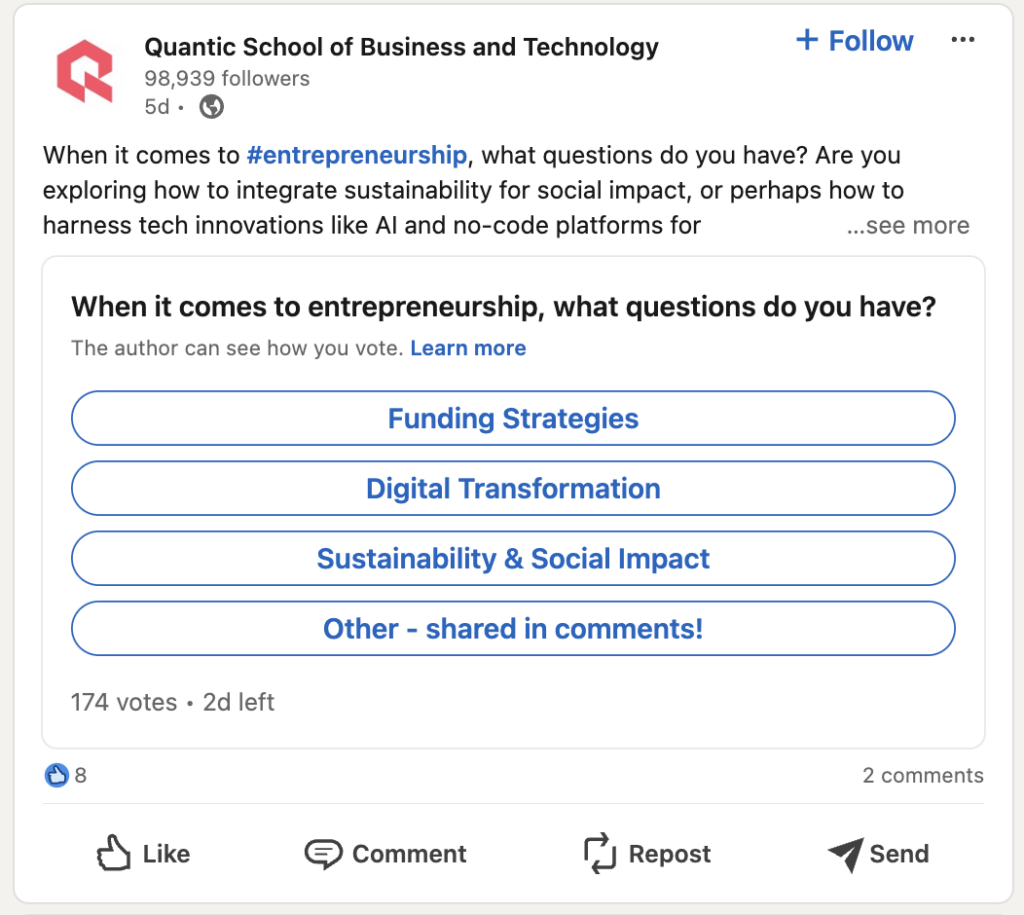Follow Quantic School of Business

[854, 40]
